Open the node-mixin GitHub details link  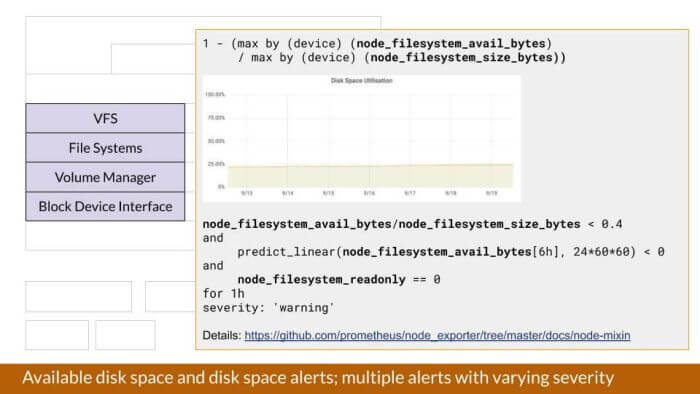point(438,336)
